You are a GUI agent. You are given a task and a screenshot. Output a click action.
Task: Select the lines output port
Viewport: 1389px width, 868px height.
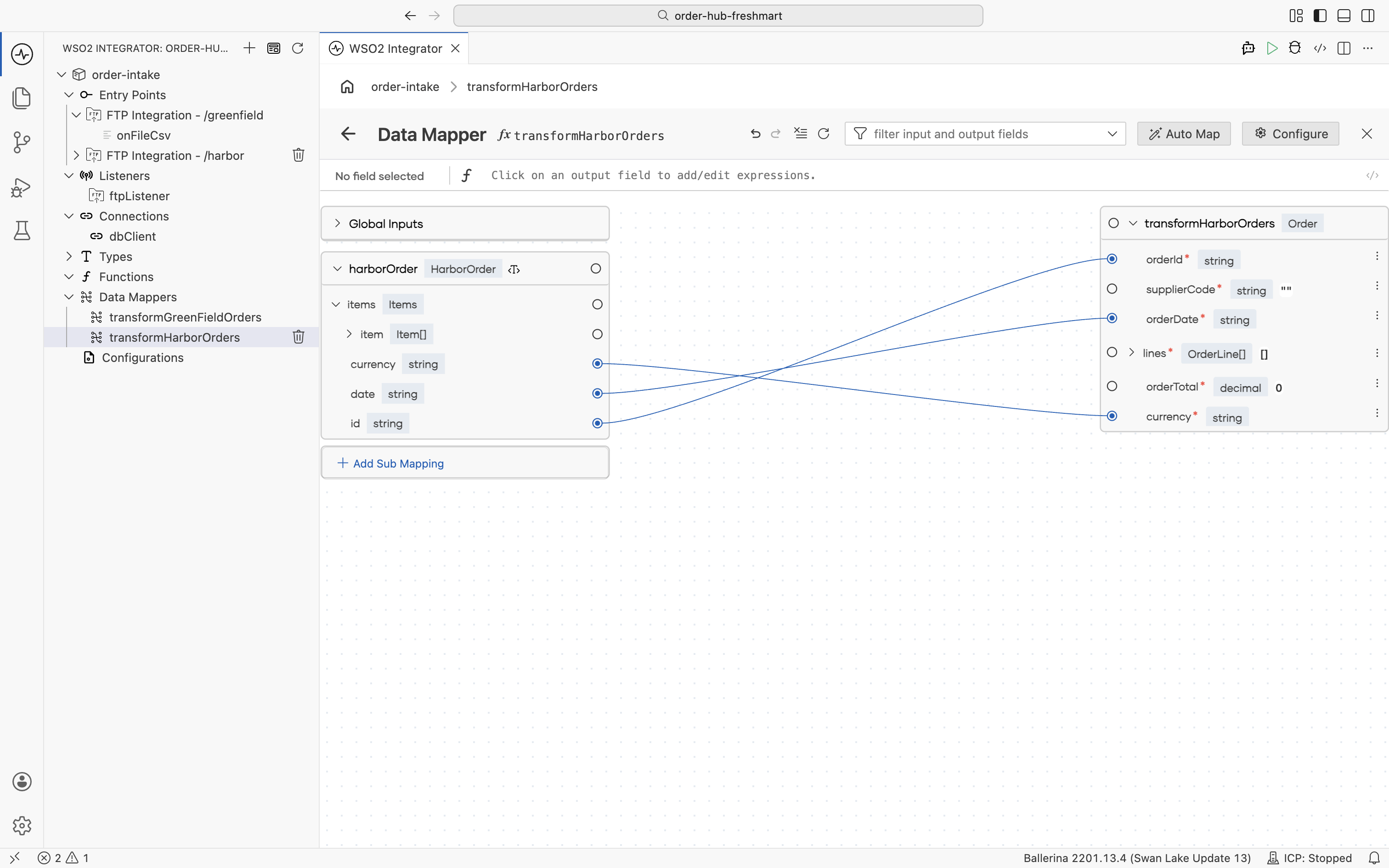[1112, 353]
